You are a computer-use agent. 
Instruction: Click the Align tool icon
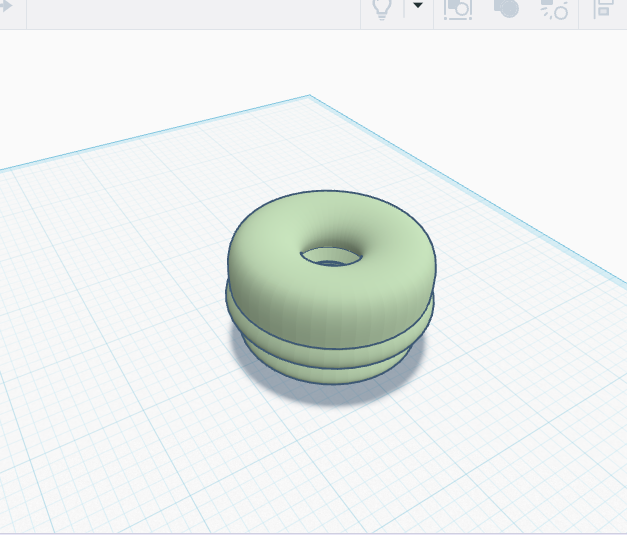(x=603, y=8)
